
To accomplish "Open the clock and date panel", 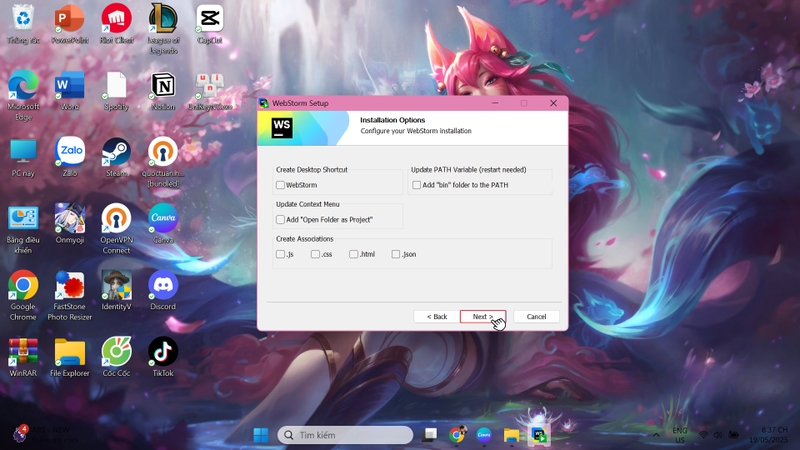I will click(768, 435).
